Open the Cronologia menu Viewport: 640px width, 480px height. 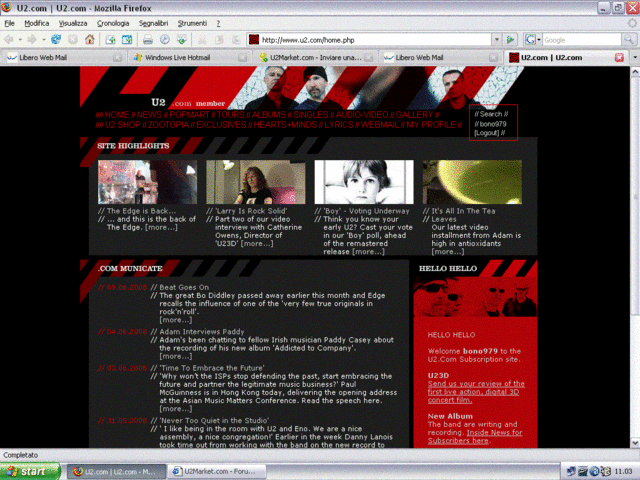(x=113, y=23)
